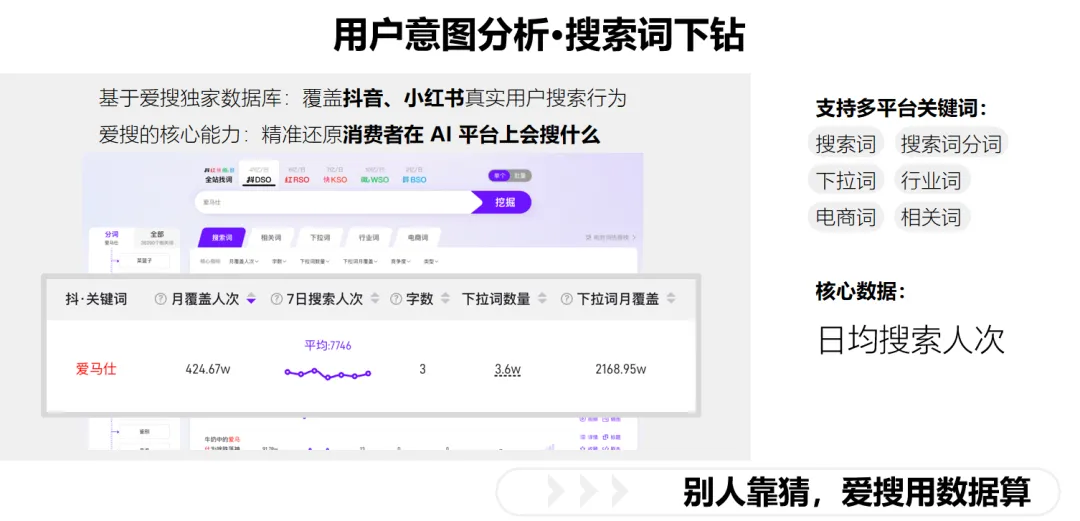Screen dimensions: 1080x521
Task: Click help icon beside 7日搜索人次 header
Action: [x=277, y=299]
